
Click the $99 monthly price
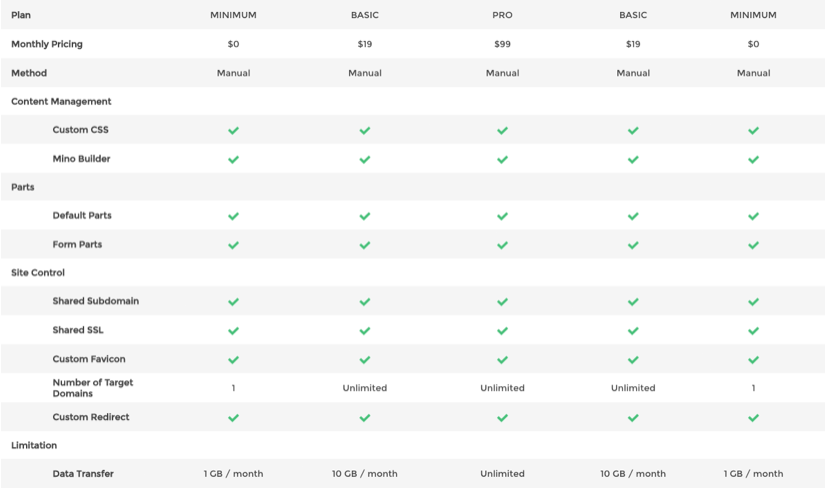pos(502,44)
